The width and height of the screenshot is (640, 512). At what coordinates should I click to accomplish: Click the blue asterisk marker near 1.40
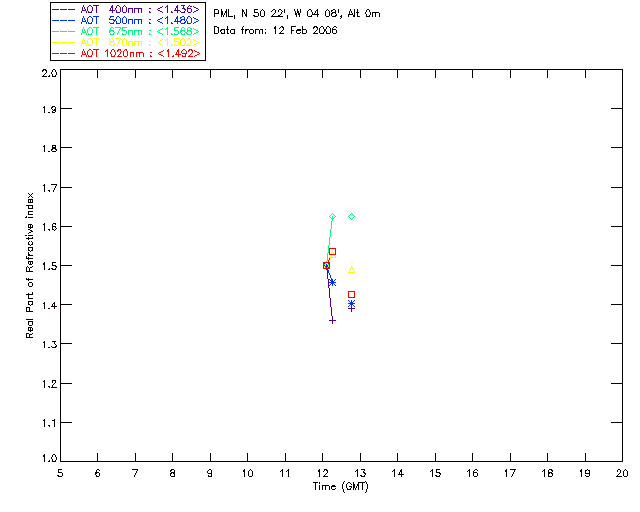[351, 303]
